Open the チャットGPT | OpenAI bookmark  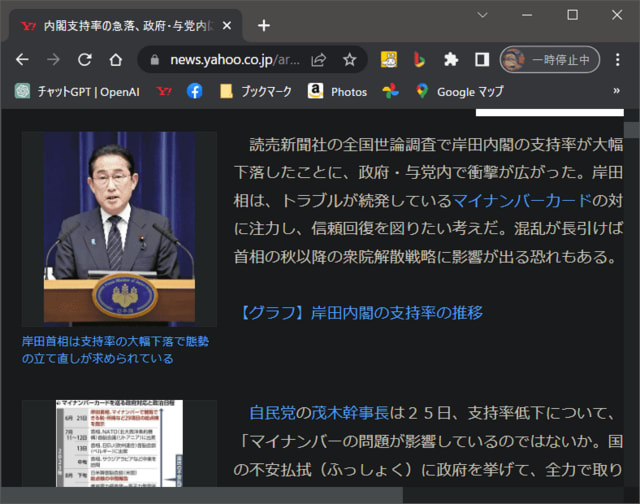(78, 91)
